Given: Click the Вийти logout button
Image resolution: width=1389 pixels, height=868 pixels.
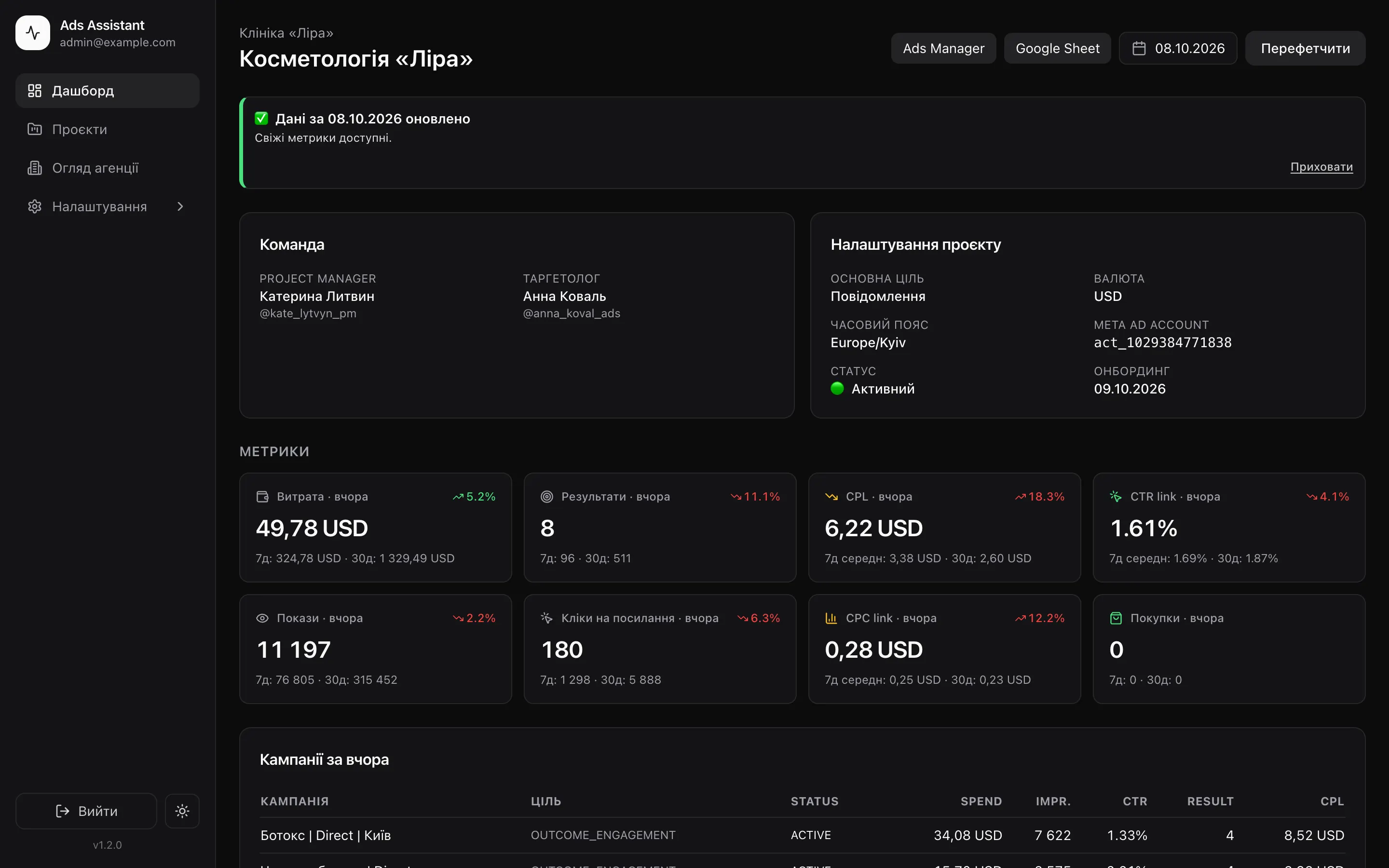Looking at the screenshot, I should tap(86, 811).
